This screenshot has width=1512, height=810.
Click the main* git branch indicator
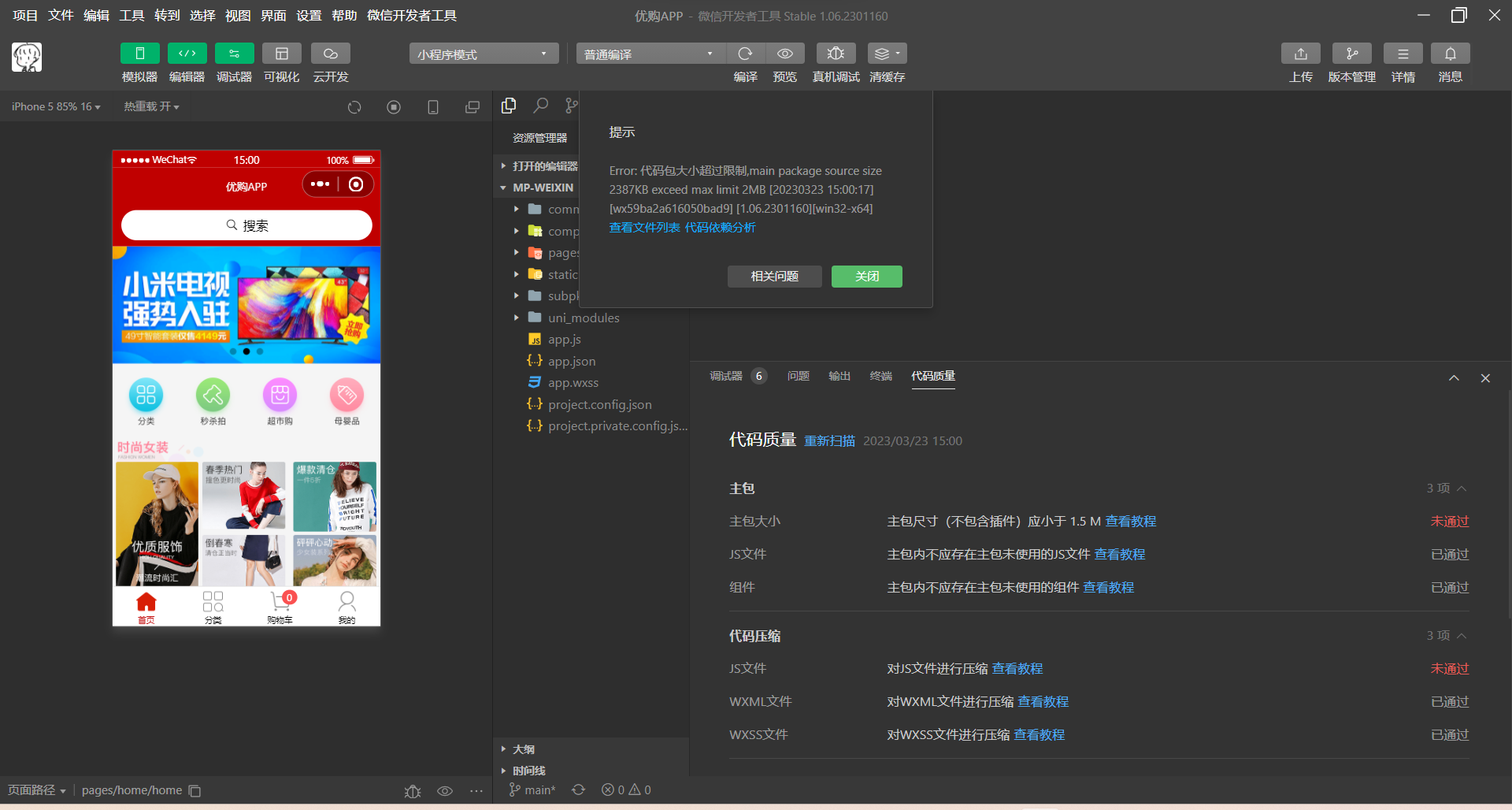pos(532,790)
